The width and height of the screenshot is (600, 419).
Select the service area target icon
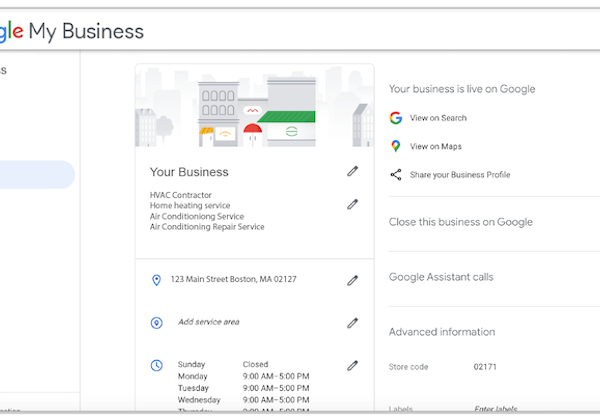click(x=156, y=323)
